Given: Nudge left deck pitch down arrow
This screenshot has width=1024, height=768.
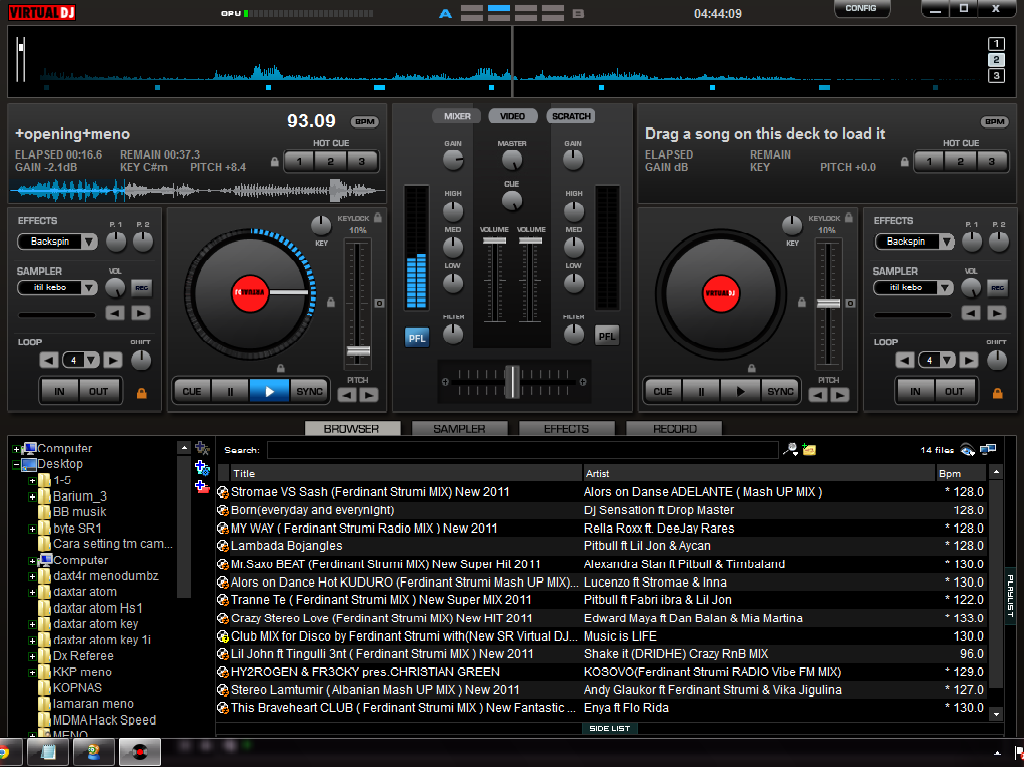Looking at the screenshot, I should [347, 394].
